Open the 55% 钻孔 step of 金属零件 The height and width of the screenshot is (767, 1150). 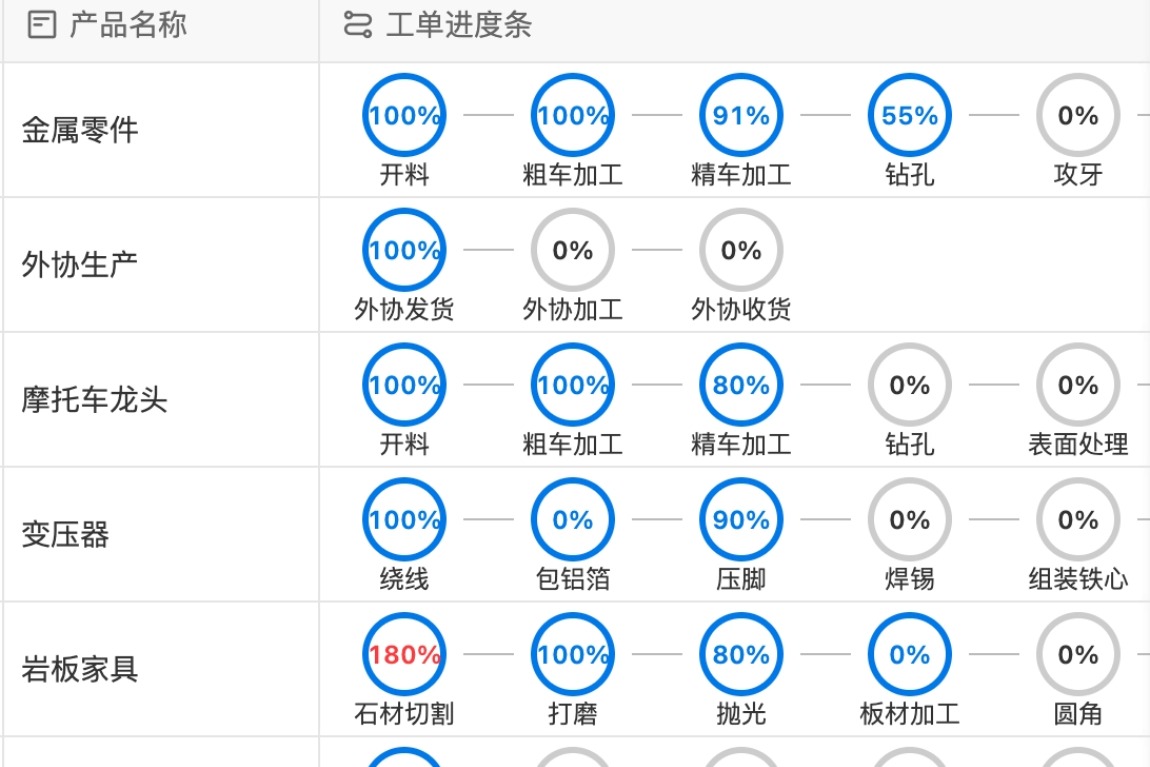tap(908, 114)
